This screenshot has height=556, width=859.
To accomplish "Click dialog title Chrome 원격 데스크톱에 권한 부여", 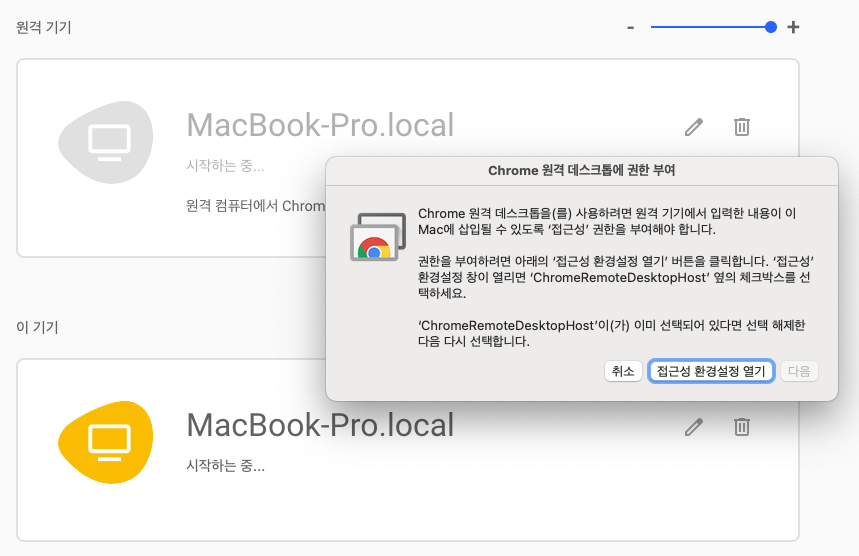I will point(581,170).
